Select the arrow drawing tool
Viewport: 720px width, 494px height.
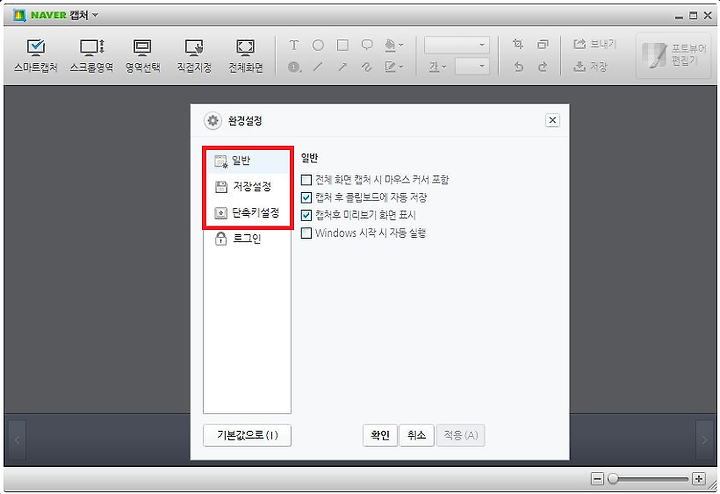343,67
